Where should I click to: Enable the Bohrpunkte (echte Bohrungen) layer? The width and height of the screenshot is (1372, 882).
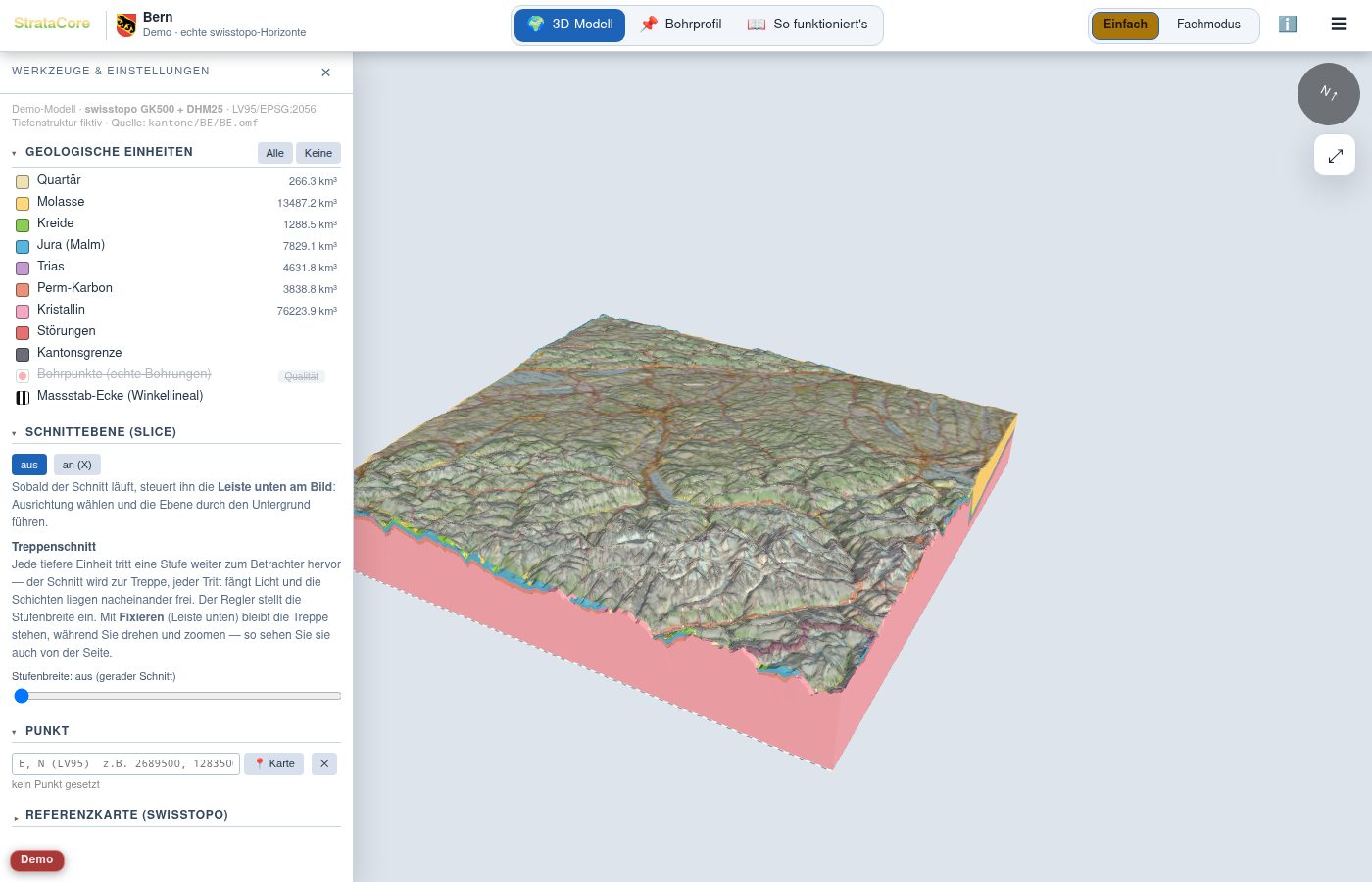coord(23,375)
